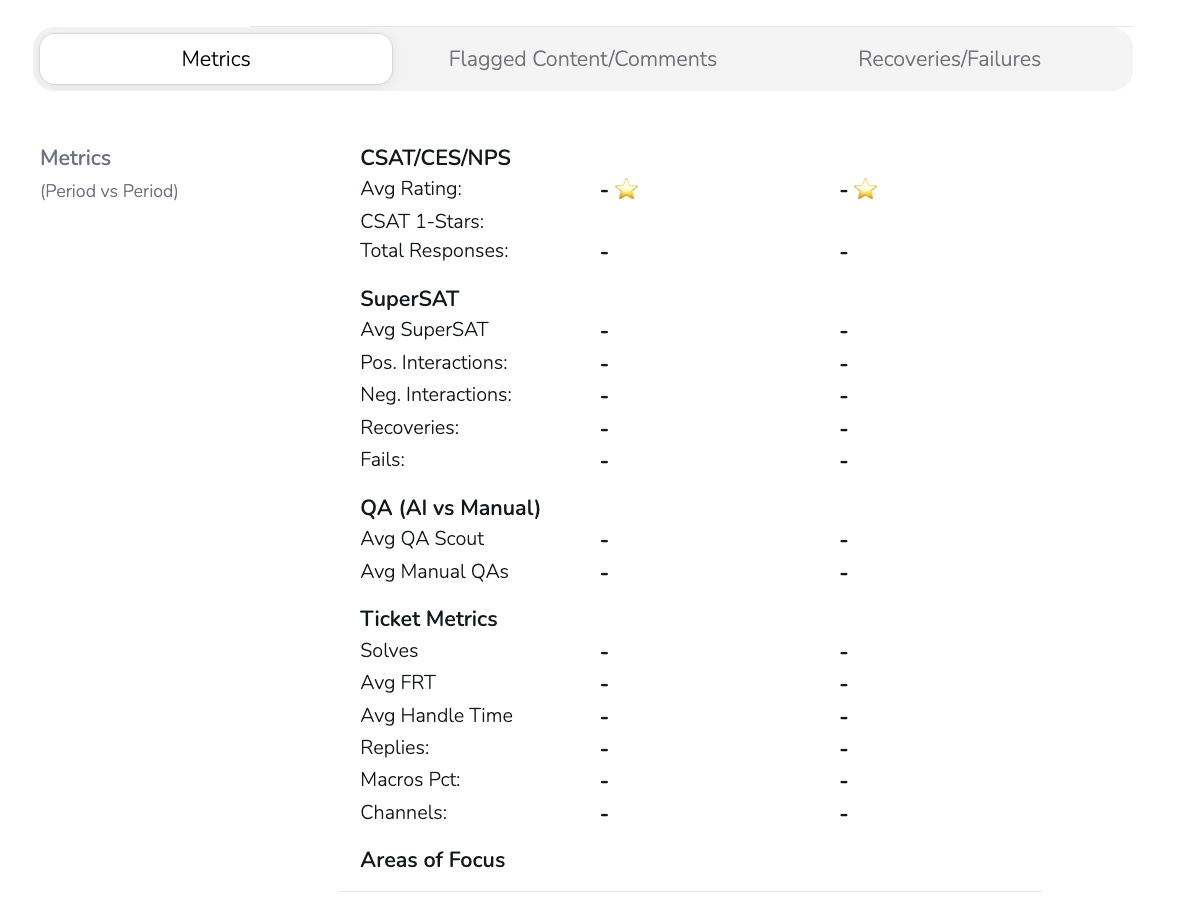Image resolution: width=1192 pixels, height=900 pixels.
Task: Open the Recoveries/Failures tab
Action: tap(949, 59)
